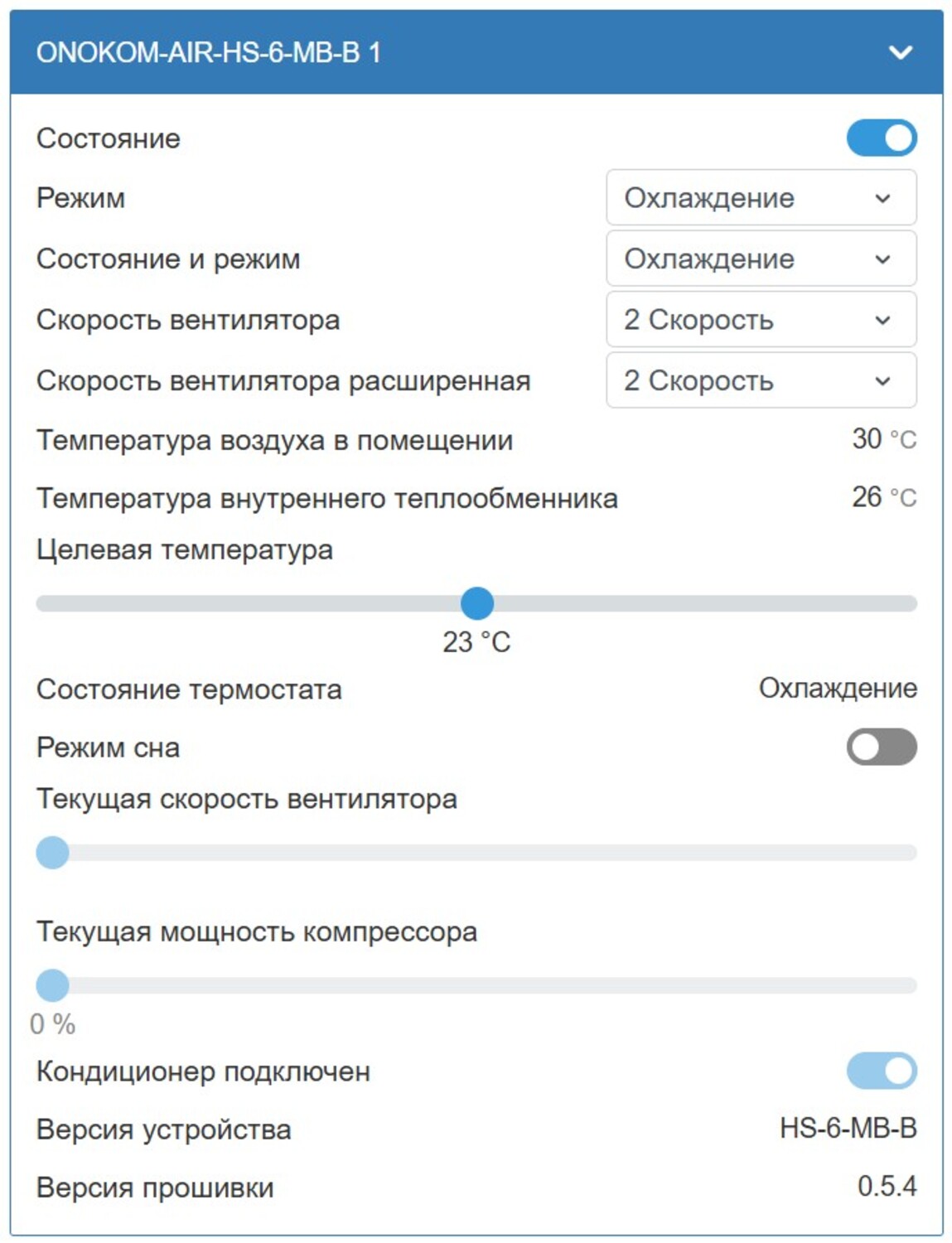The image size is (952, 1243).
Task: Click the Версия прошивки value 0.5.4
Action: [x=889, y=1187]
